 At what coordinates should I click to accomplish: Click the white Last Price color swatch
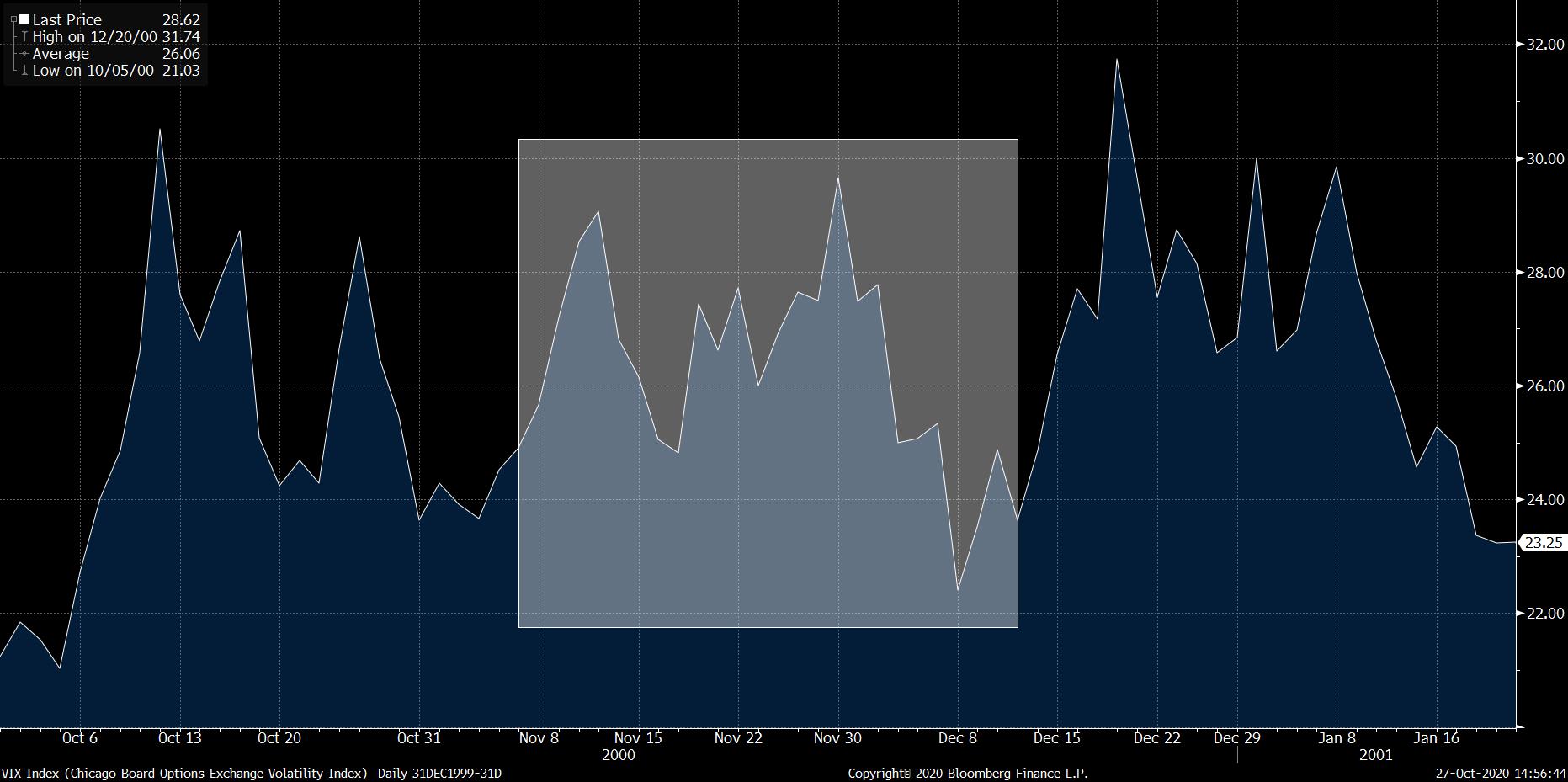(x=24, y=20)
